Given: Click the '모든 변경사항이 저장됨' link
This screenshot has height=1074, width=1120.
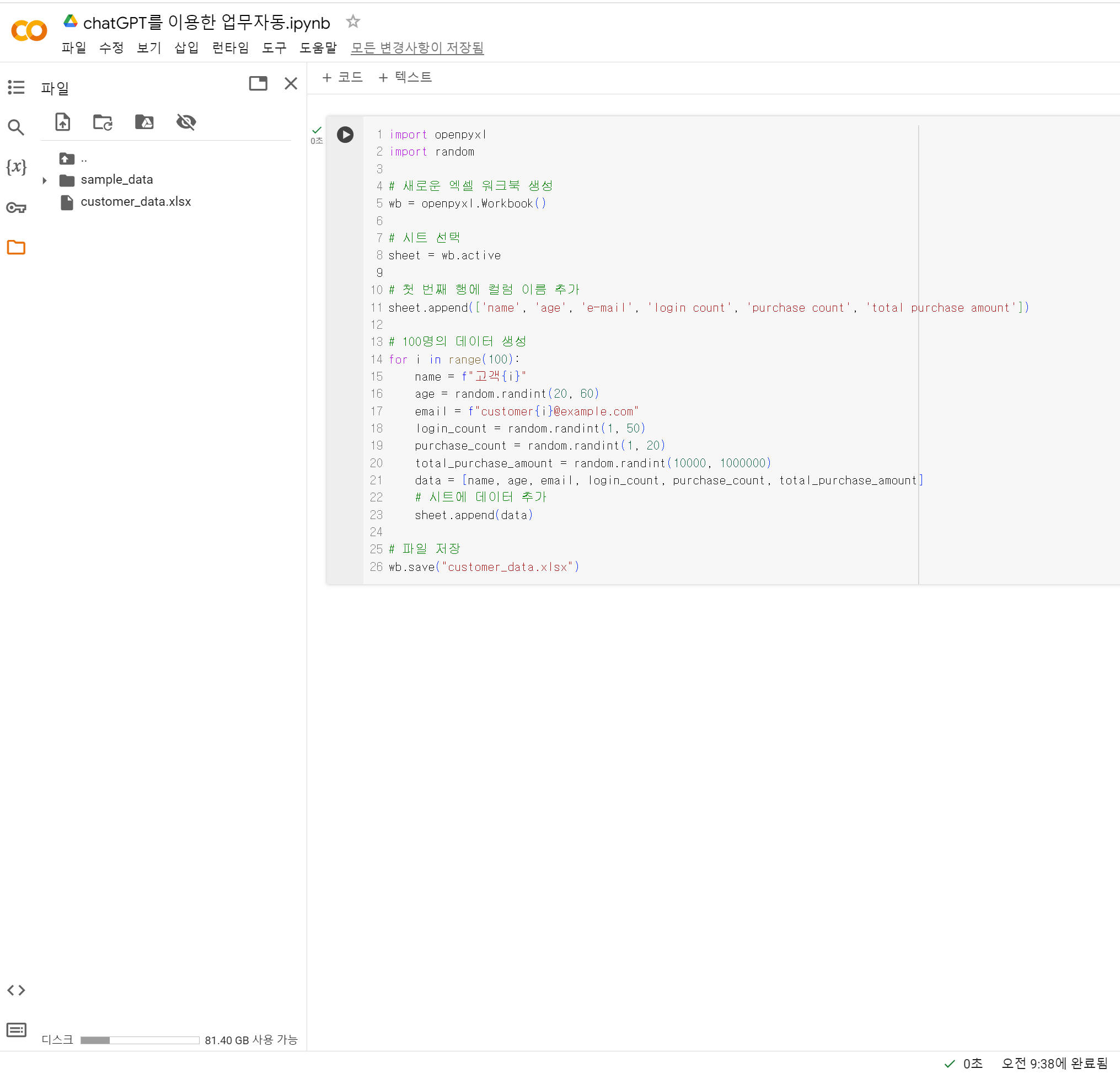Looking at the screenshot, I should tap(417, 47).
